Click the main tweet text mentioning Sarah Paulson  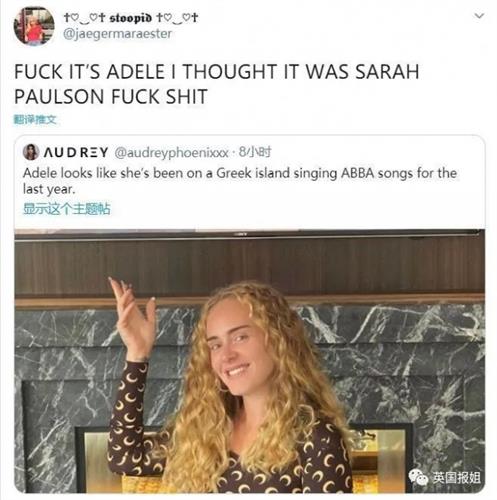click(x=217, y=84)
